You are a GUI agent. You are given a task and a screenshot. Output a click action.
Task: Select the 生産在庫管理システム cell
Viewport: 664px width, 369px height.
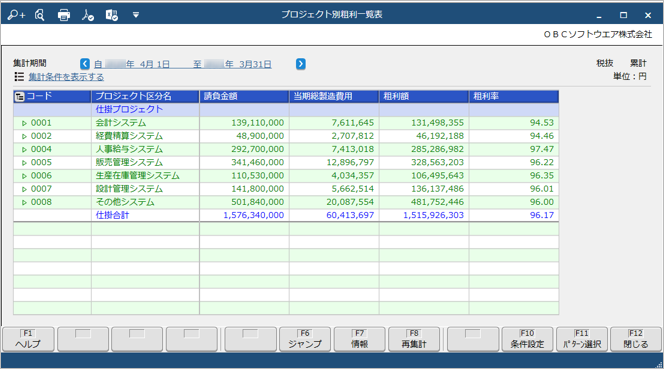145,175
